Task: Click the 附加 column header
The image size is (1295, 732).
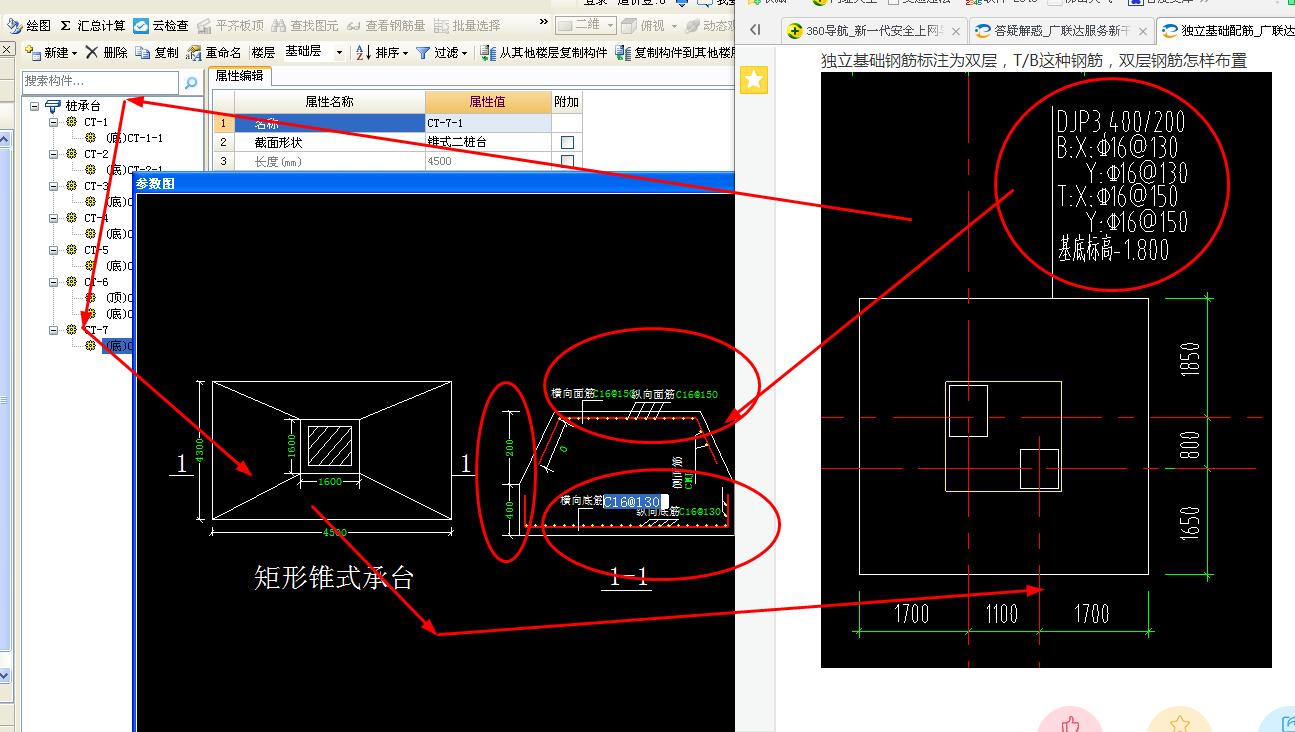Action: coord(566,102)
